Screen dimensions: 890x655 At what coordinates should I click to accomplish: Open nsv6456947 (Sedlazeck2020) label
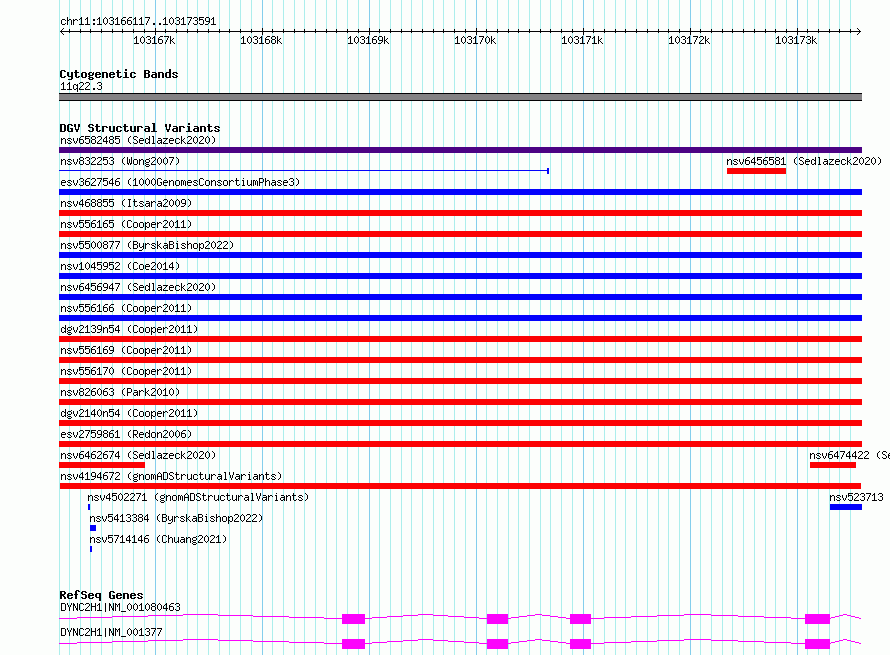pos(138,287)
